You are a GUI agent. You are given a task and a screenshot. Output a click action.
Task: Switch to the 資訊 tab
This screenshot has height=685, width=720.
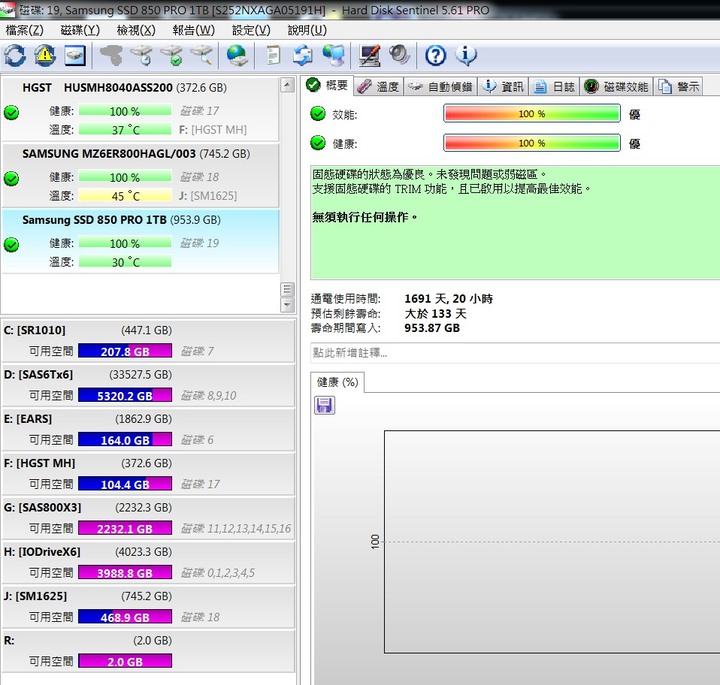[503, 86]
